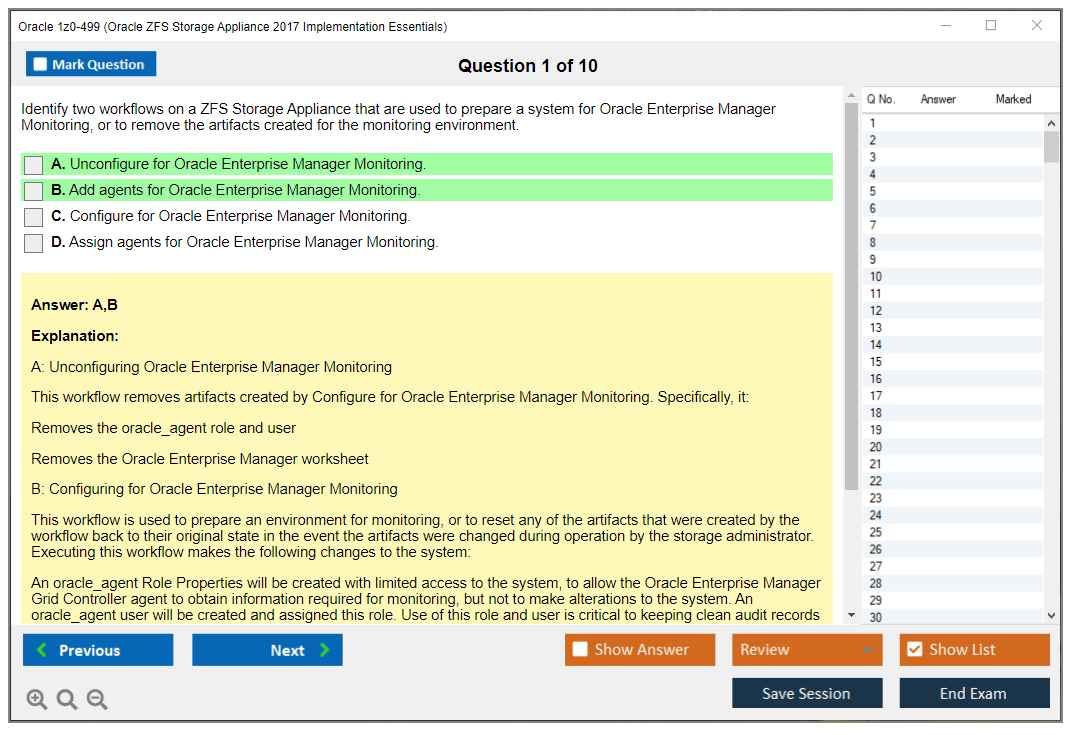
Task: Maximize the exam window
Action: [991, 25]
